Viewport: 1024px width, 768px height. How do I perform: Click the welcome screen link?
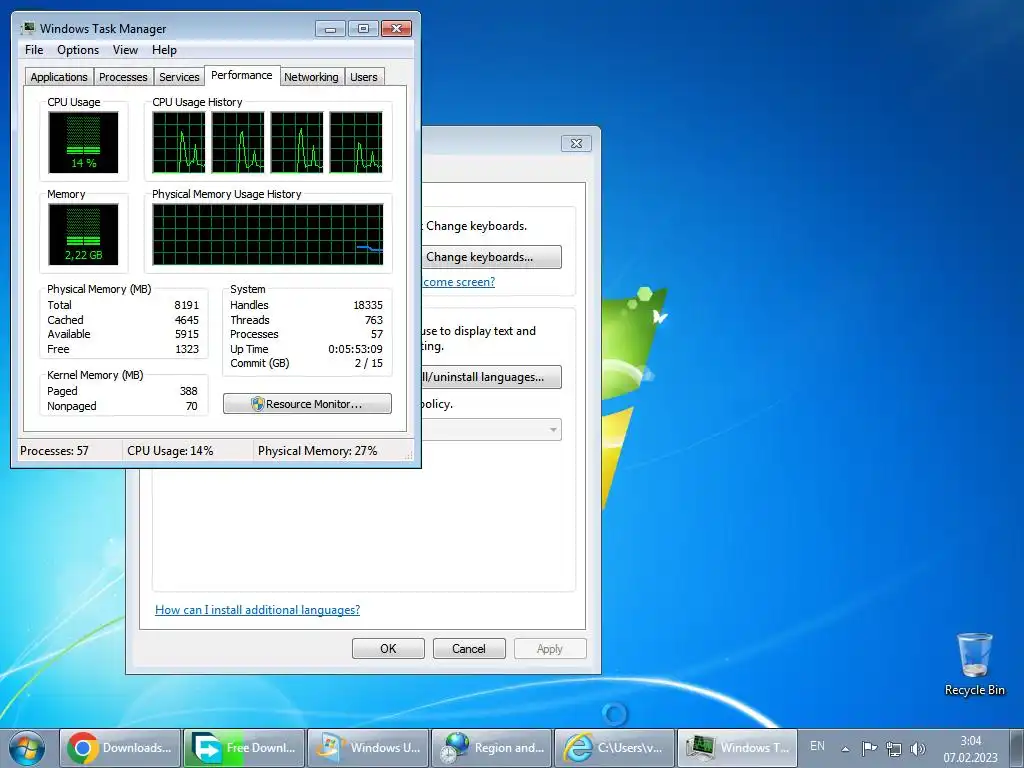458,281
